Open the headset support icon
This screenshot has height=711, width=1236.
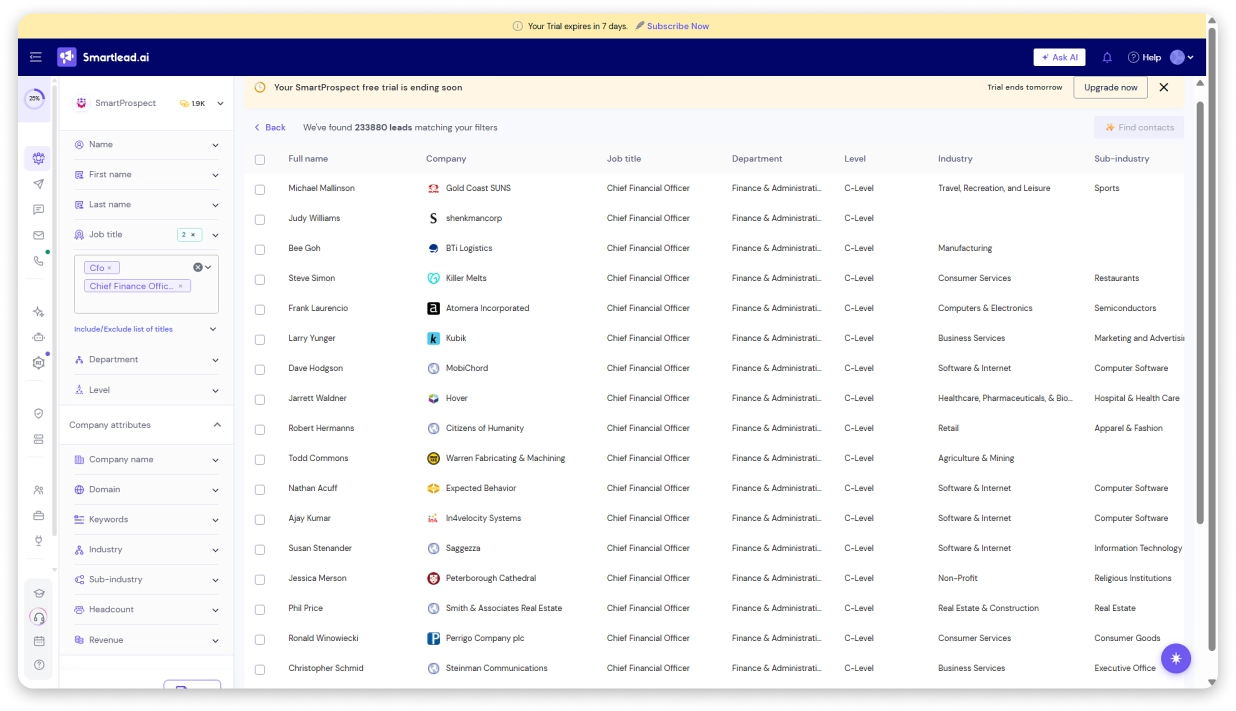coord(38,617)
